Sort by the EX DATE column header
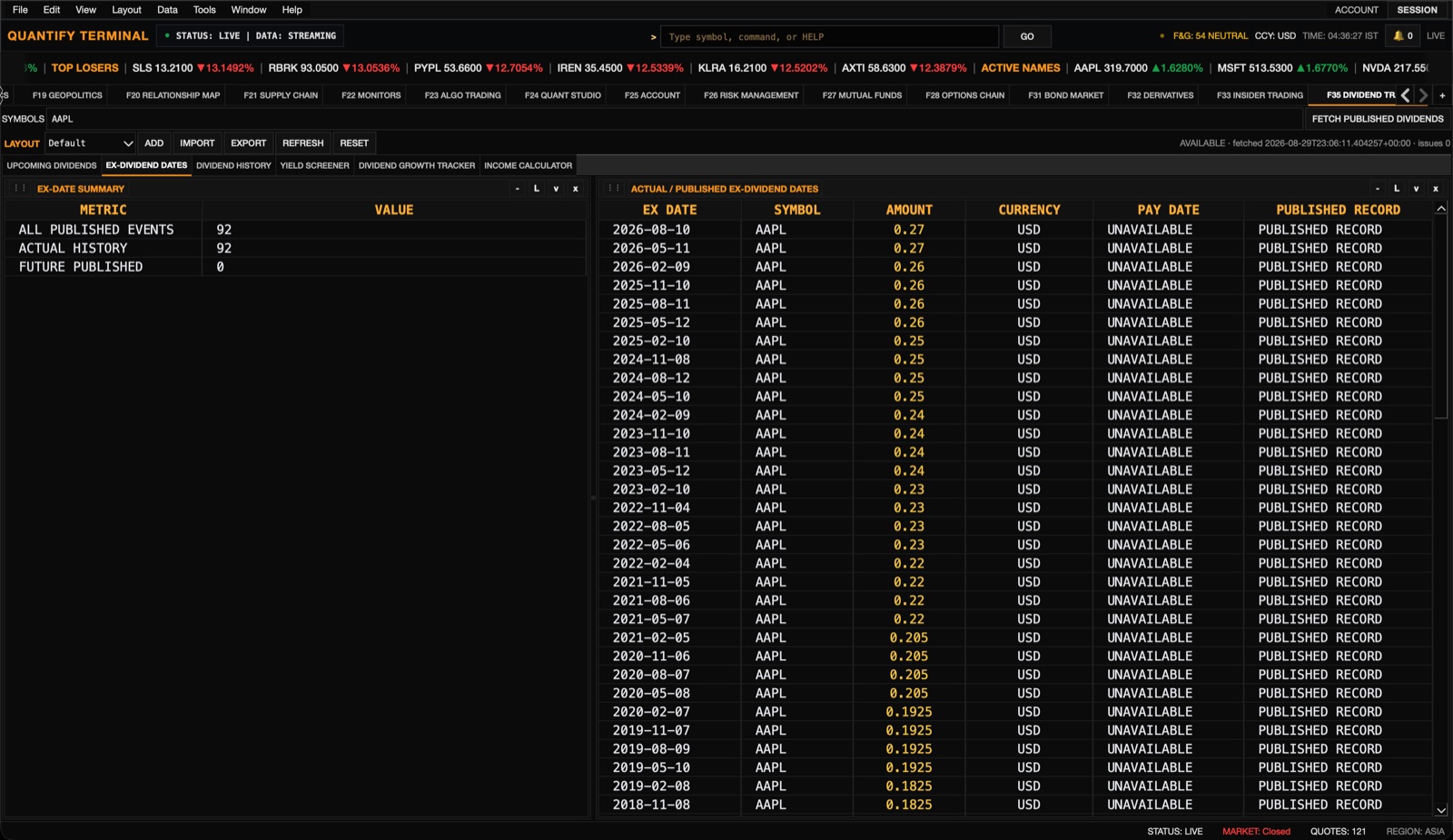This screenshot has width=1453, height=840. coord(669,210)
